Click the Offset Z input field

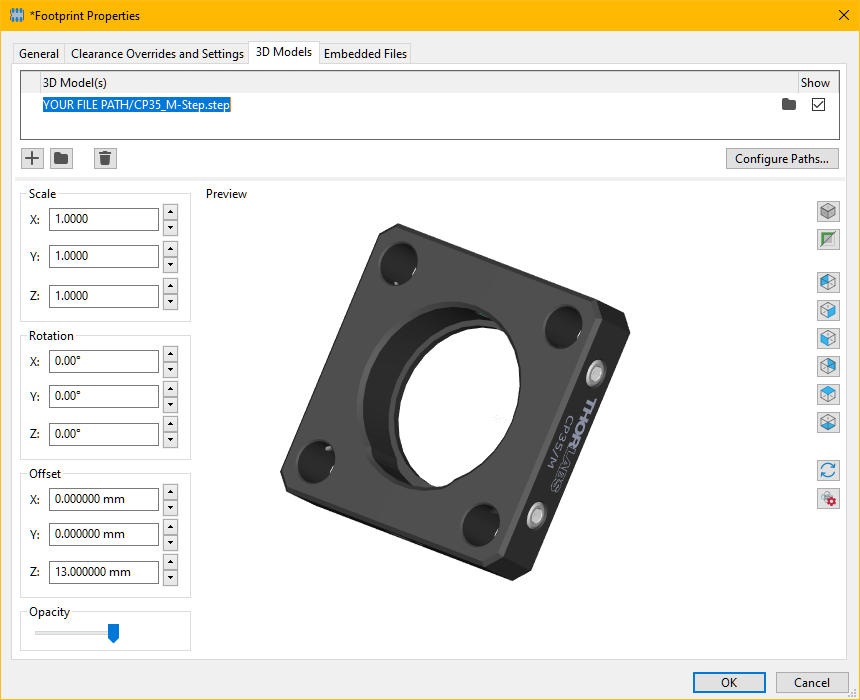click(x=104, y=572)
